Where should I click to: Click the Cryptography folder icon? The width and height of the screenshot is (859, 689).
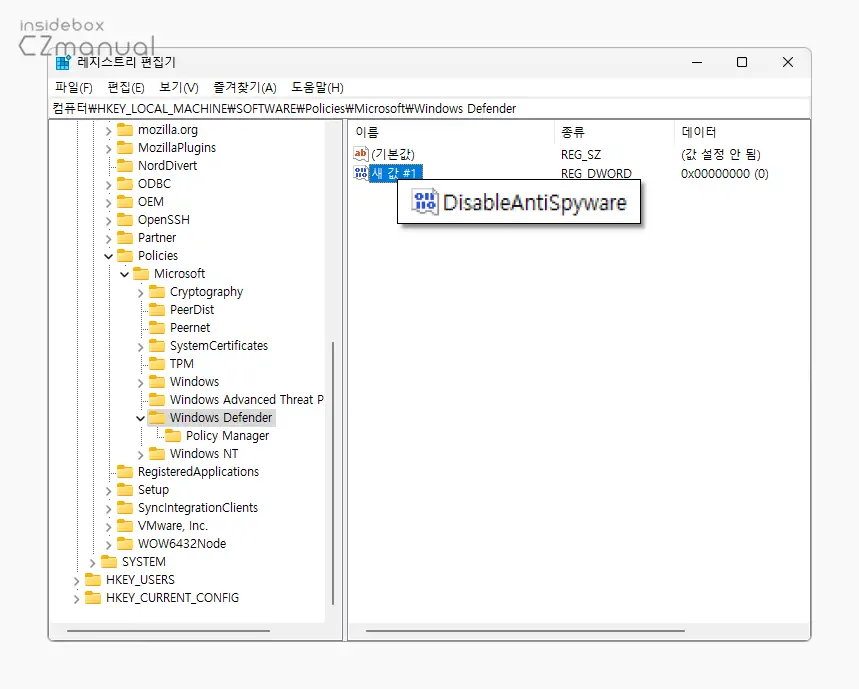coord(157,292)
